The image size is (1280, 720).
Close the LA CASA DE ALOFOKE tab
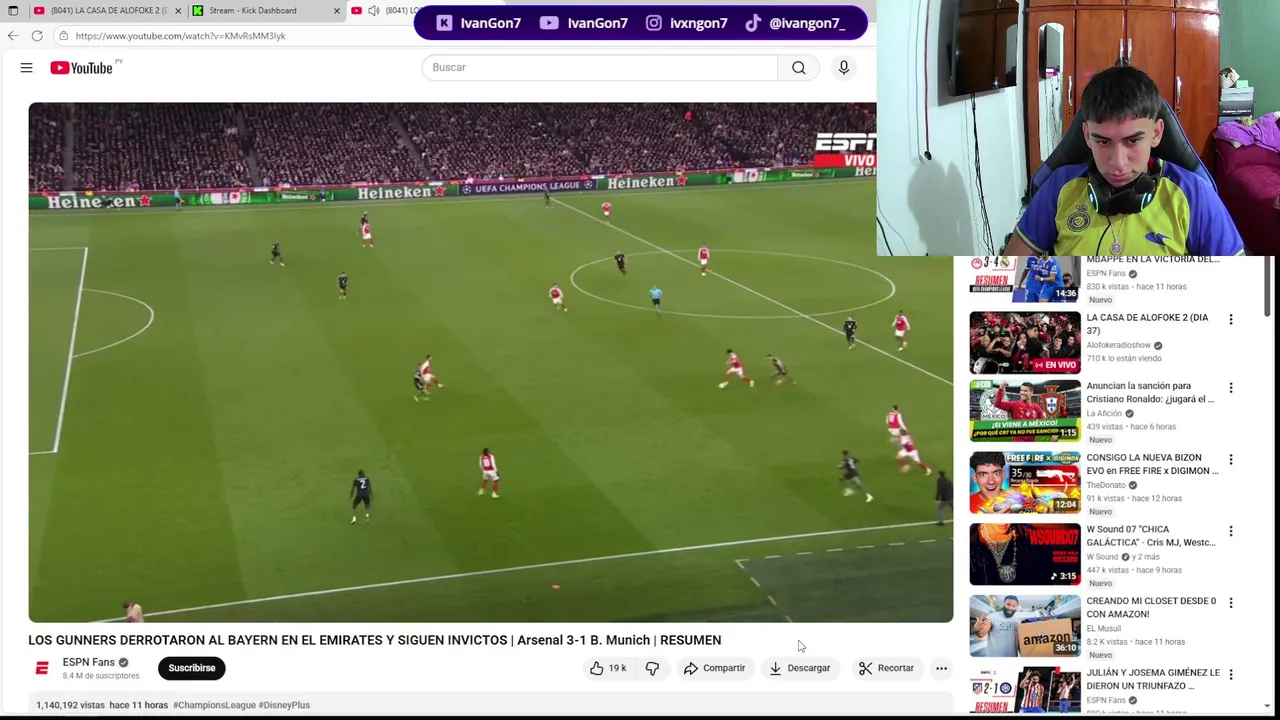(178, 10)
